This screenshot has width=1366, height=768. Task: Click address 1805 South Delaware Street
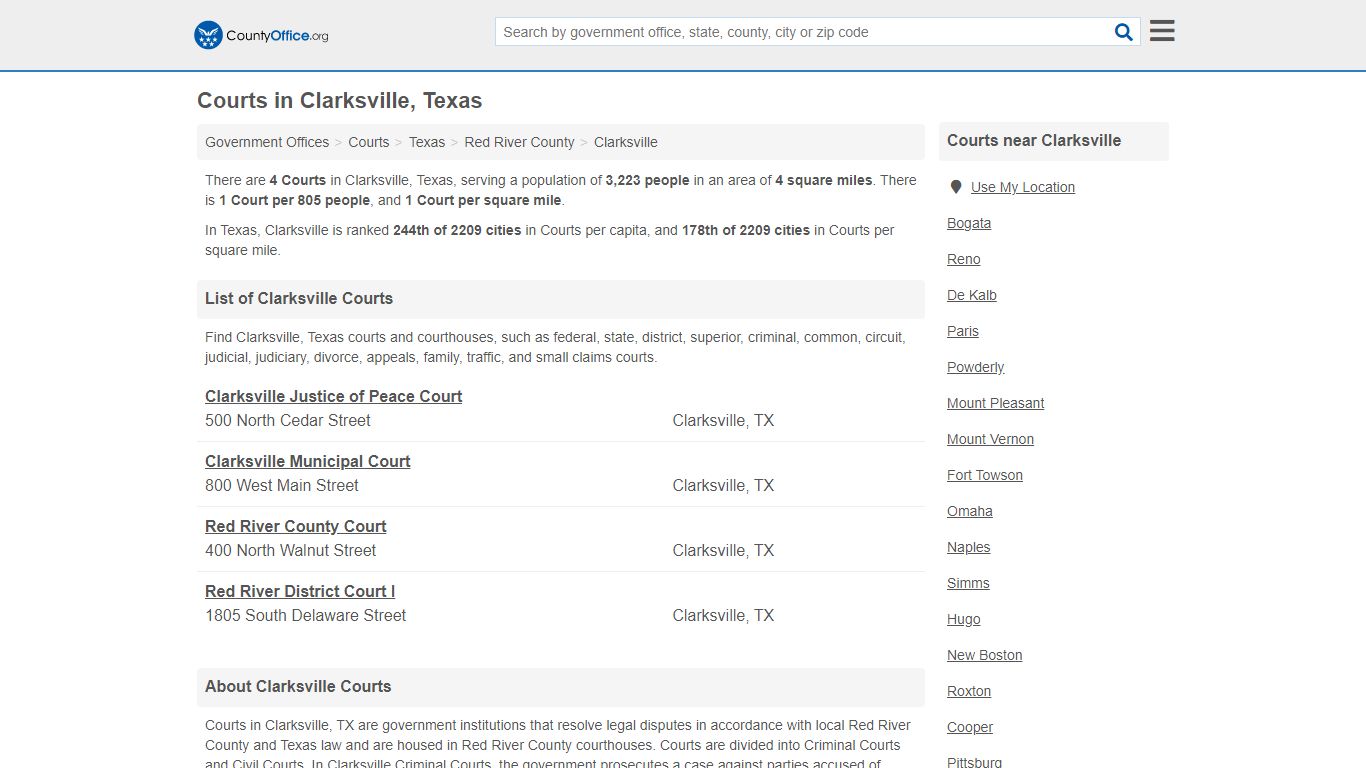click(x=306, y=615)
